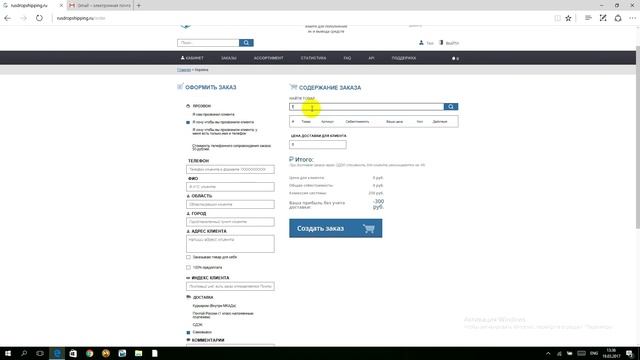
Task: Tick the 100% предоплата checkbox
Action: (x=188, y=267)
